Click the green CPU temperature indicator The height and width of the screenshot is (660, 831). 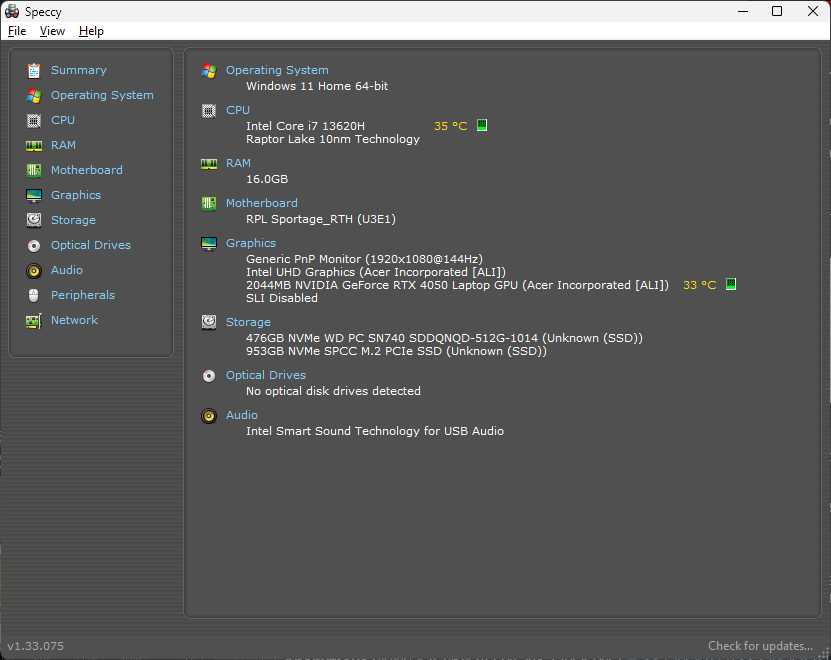(x=482, y=125)
